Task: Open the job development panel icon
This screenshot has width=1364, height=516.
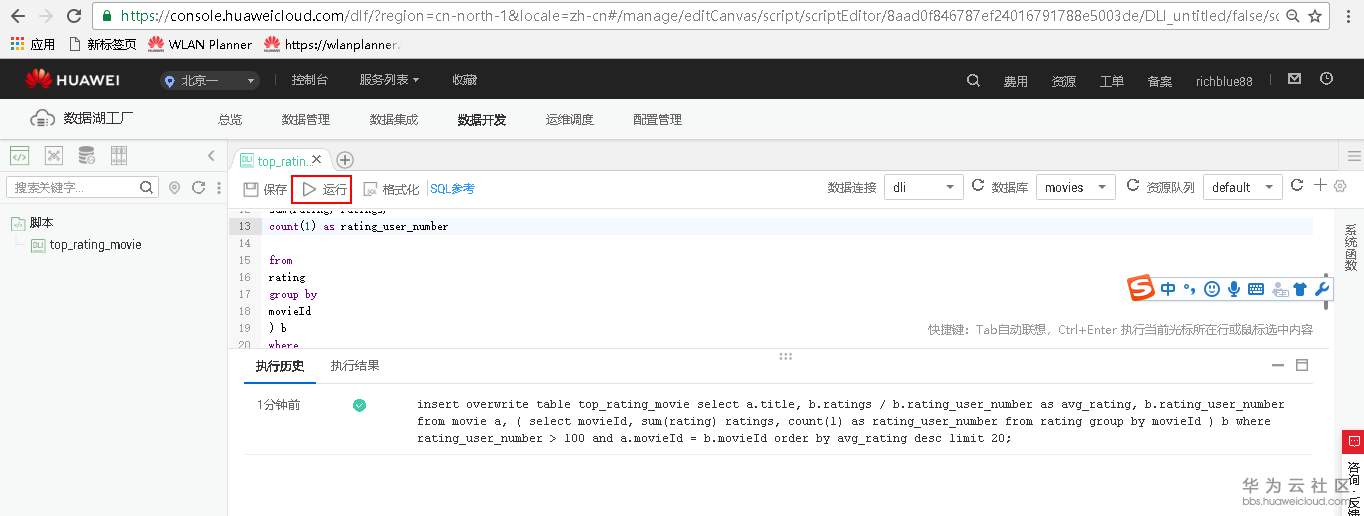Action: [54, 155]
